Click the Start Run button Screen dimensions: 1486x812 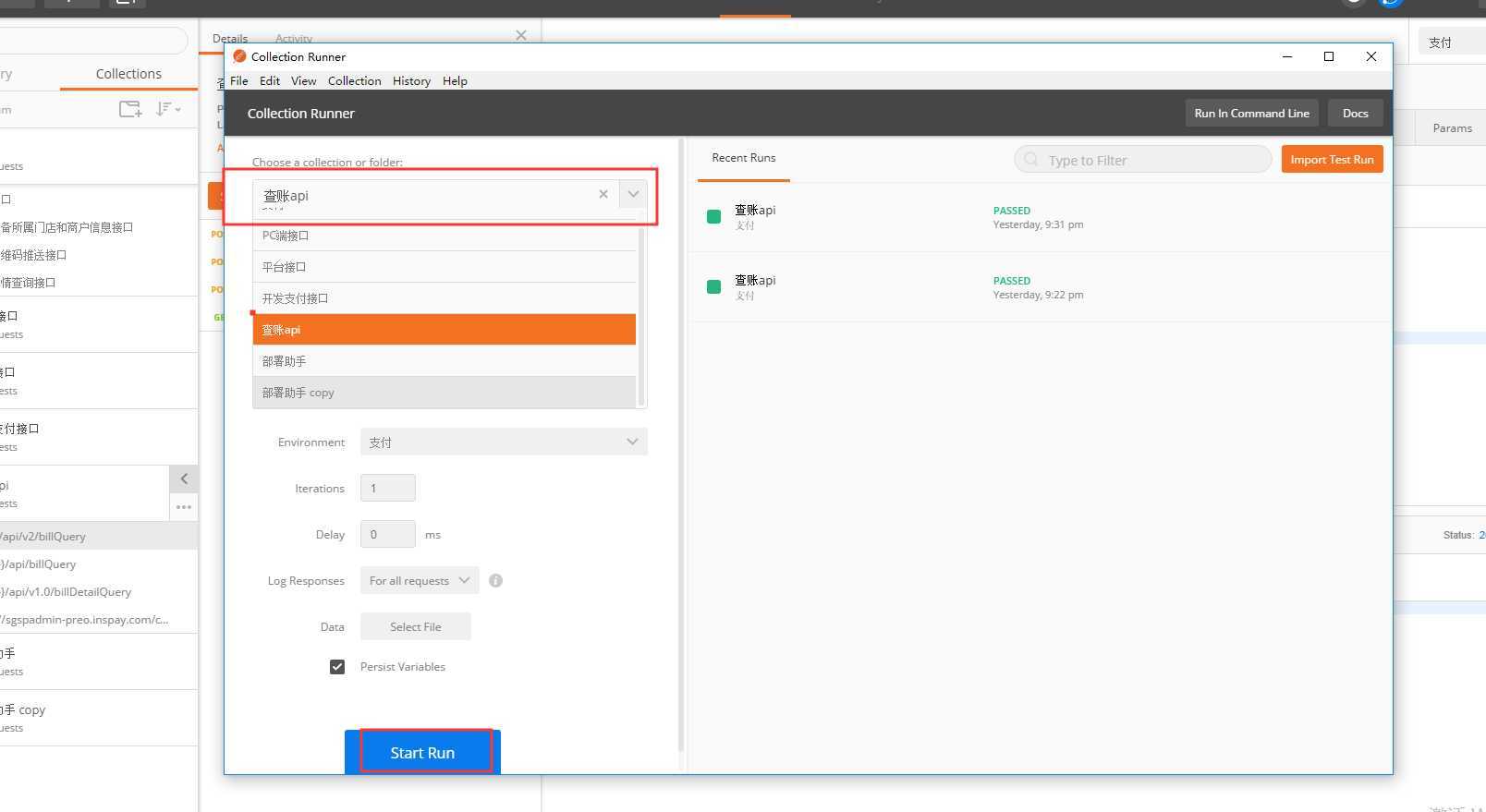(422, 752)
